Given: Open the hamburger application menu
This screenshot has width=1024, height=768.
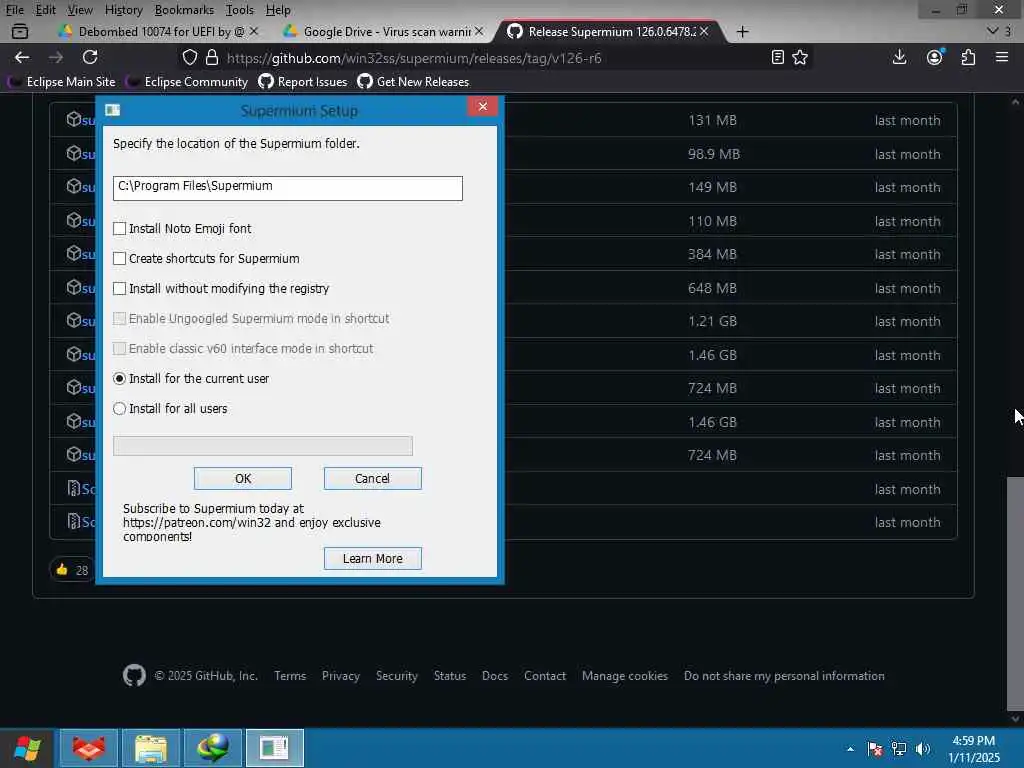Looking at the screenshot, I should tap(1002, 57).
